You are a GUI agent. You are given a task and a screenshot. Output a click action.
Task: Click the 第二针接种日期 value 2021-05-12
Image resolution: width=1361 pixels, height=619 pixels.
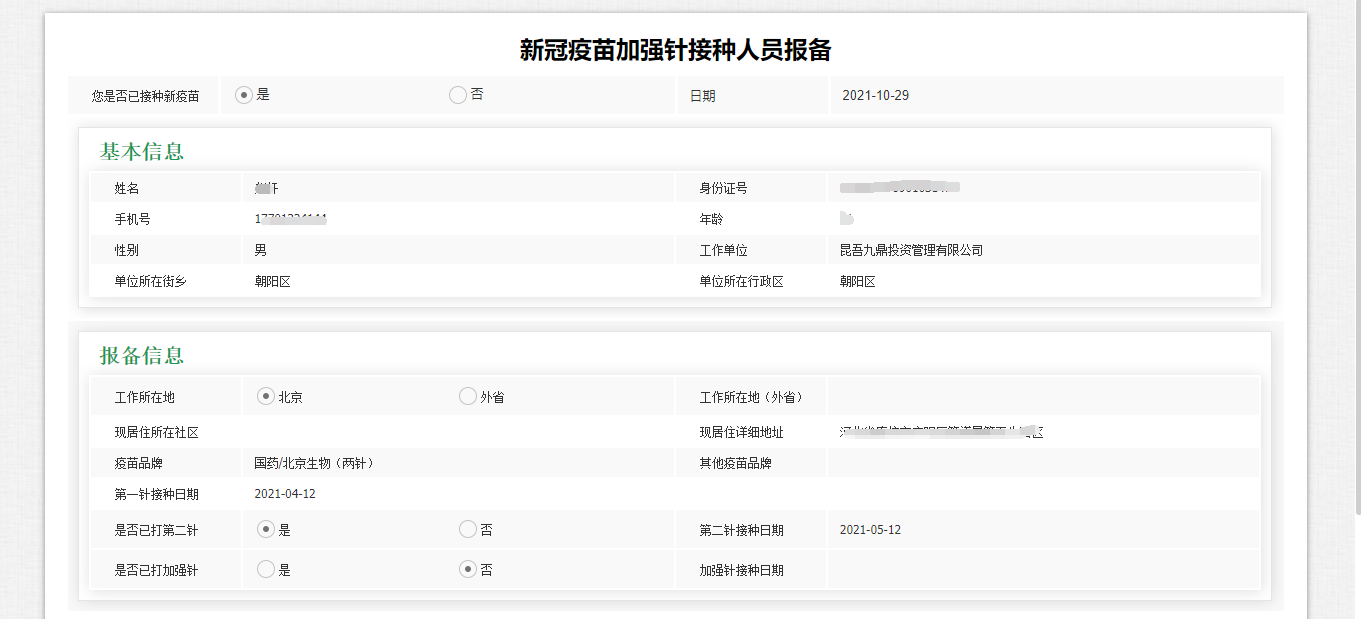pyautogui.click(x=870, y=530)
